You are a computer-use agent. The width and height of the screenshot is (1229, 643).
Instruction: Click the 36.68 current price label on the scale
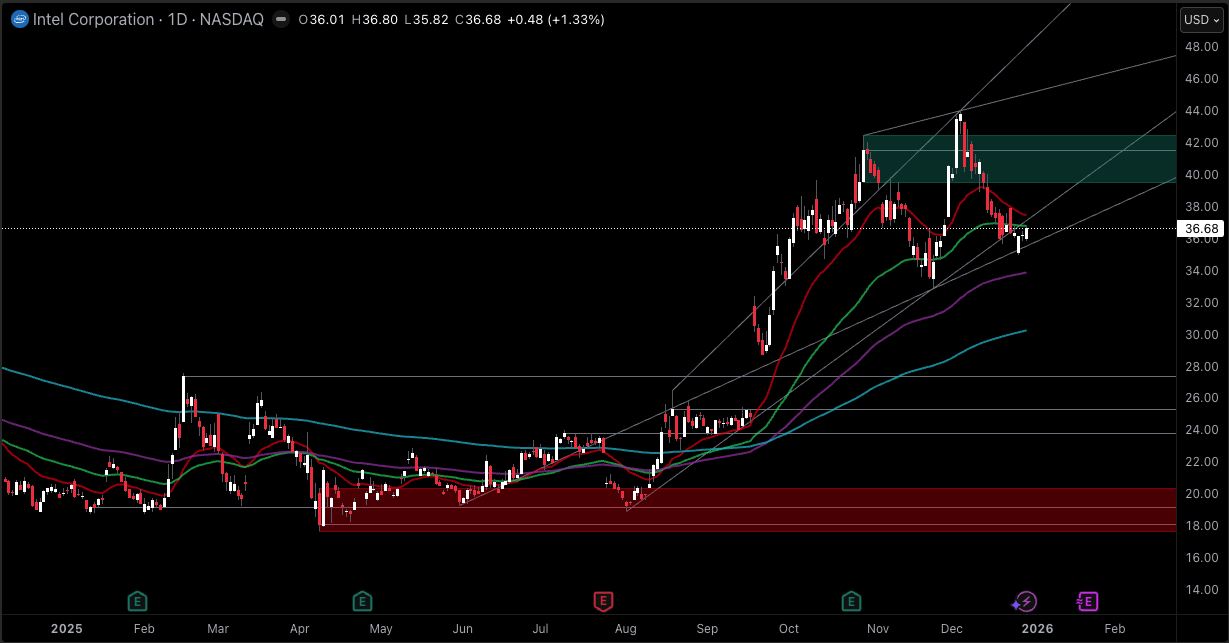pyautogui.click(x=1199, y=228)
